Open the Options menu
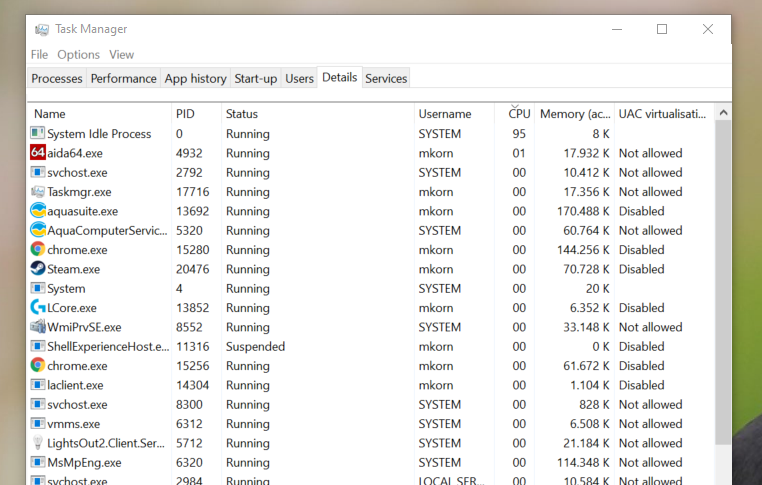Screen dimensions: 762x485 (78, 54)
